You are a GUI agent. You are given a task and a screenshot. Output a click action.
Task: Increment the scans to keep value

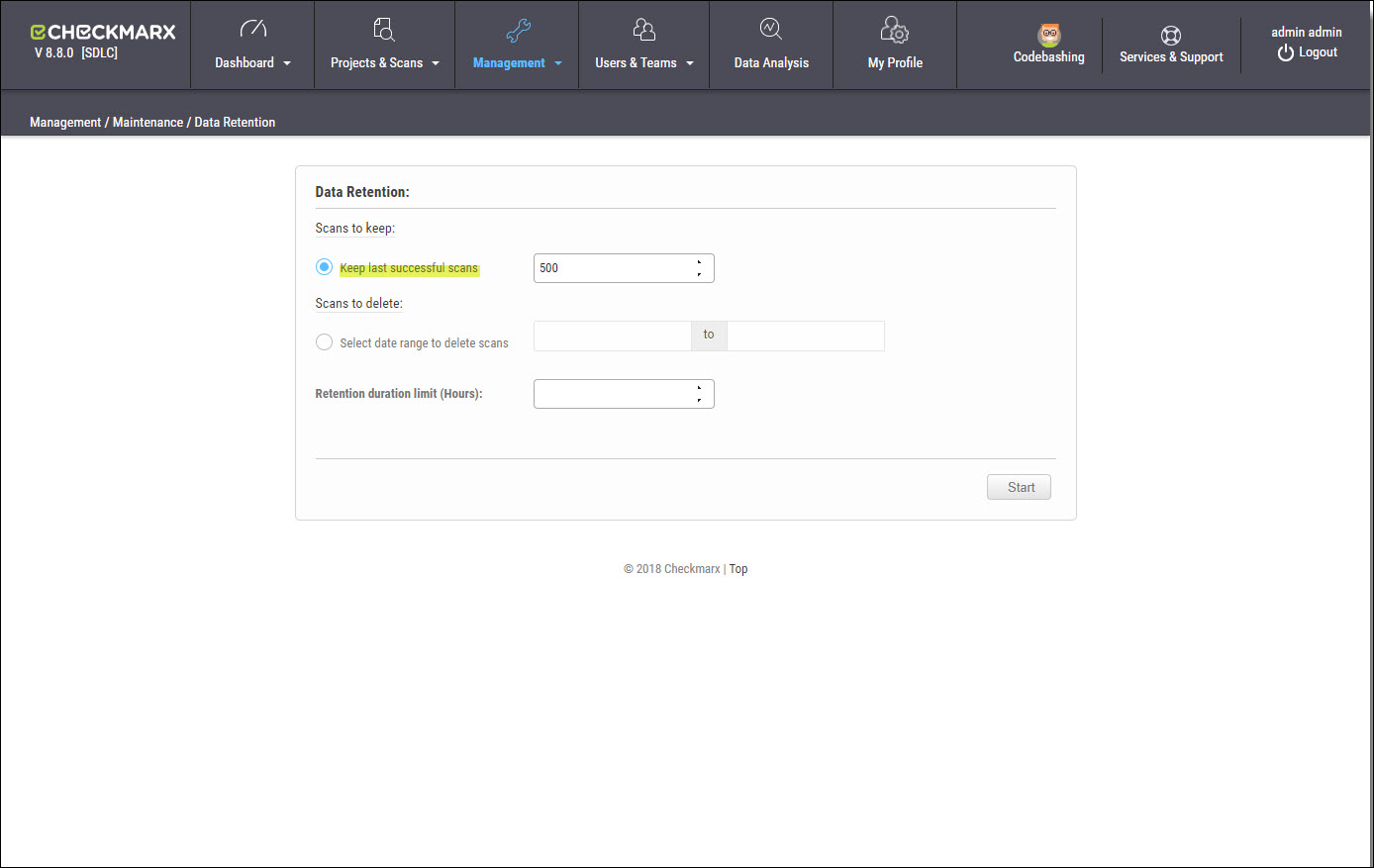[699, 262]
